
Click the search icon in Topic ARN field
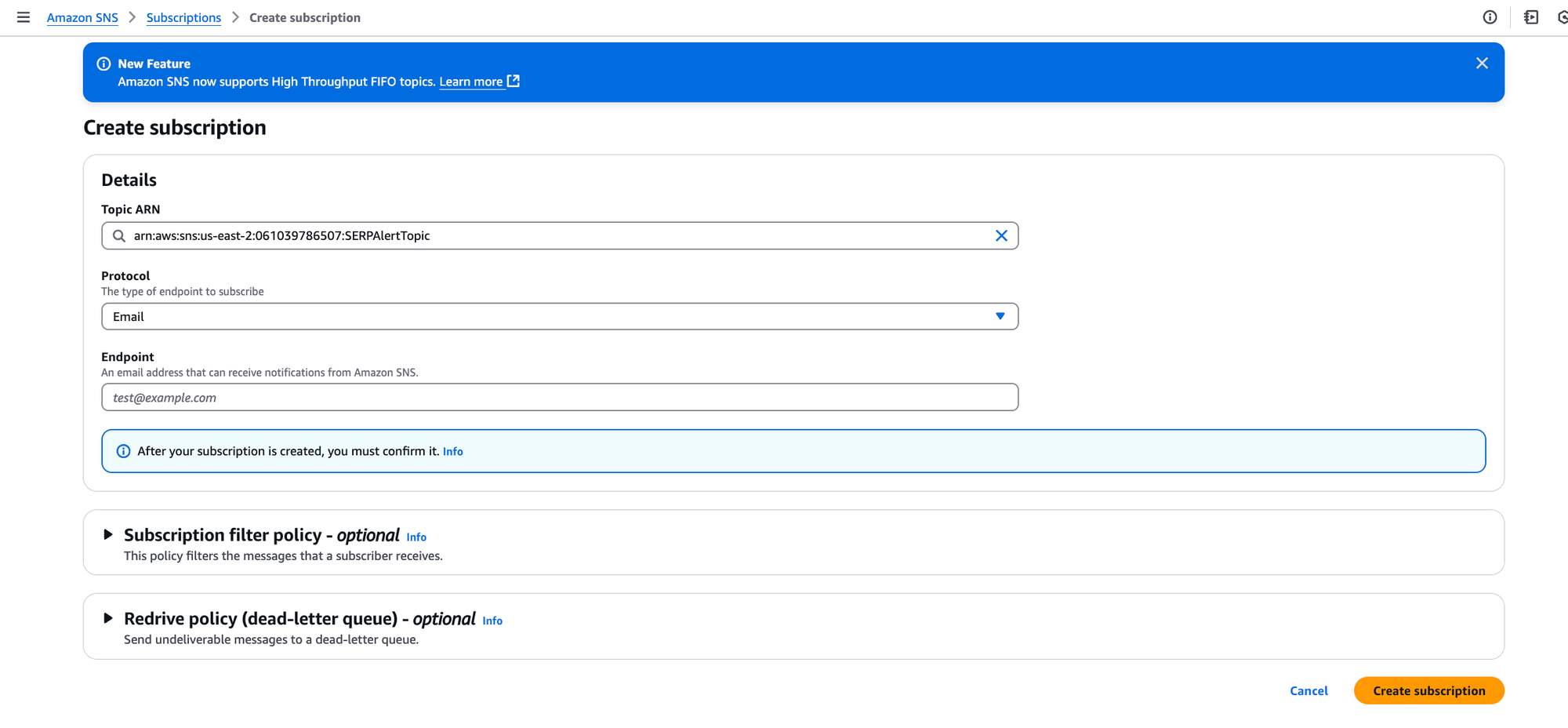point(119,235)
